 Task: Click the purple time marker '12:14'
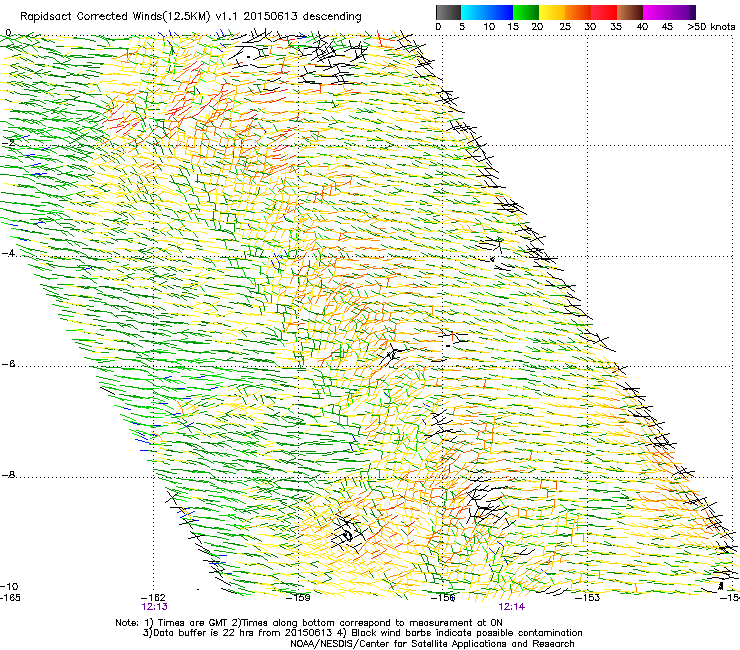512,607
